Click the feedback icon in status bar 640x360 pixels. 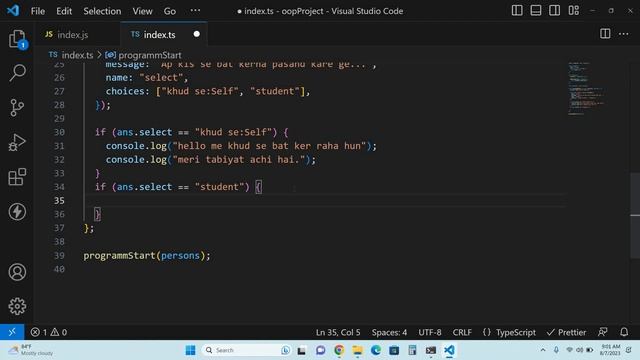tap(603, 332)
